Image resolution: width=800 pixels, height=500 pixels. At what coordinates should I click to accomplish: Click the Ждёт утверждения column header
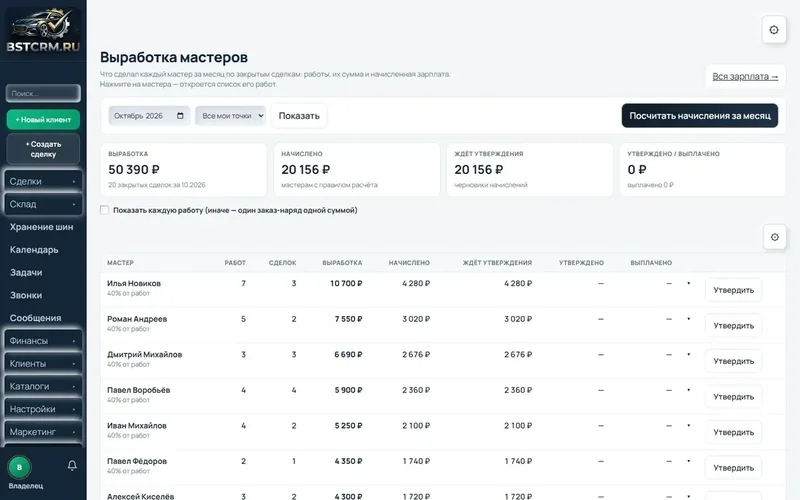coord(497,263)
